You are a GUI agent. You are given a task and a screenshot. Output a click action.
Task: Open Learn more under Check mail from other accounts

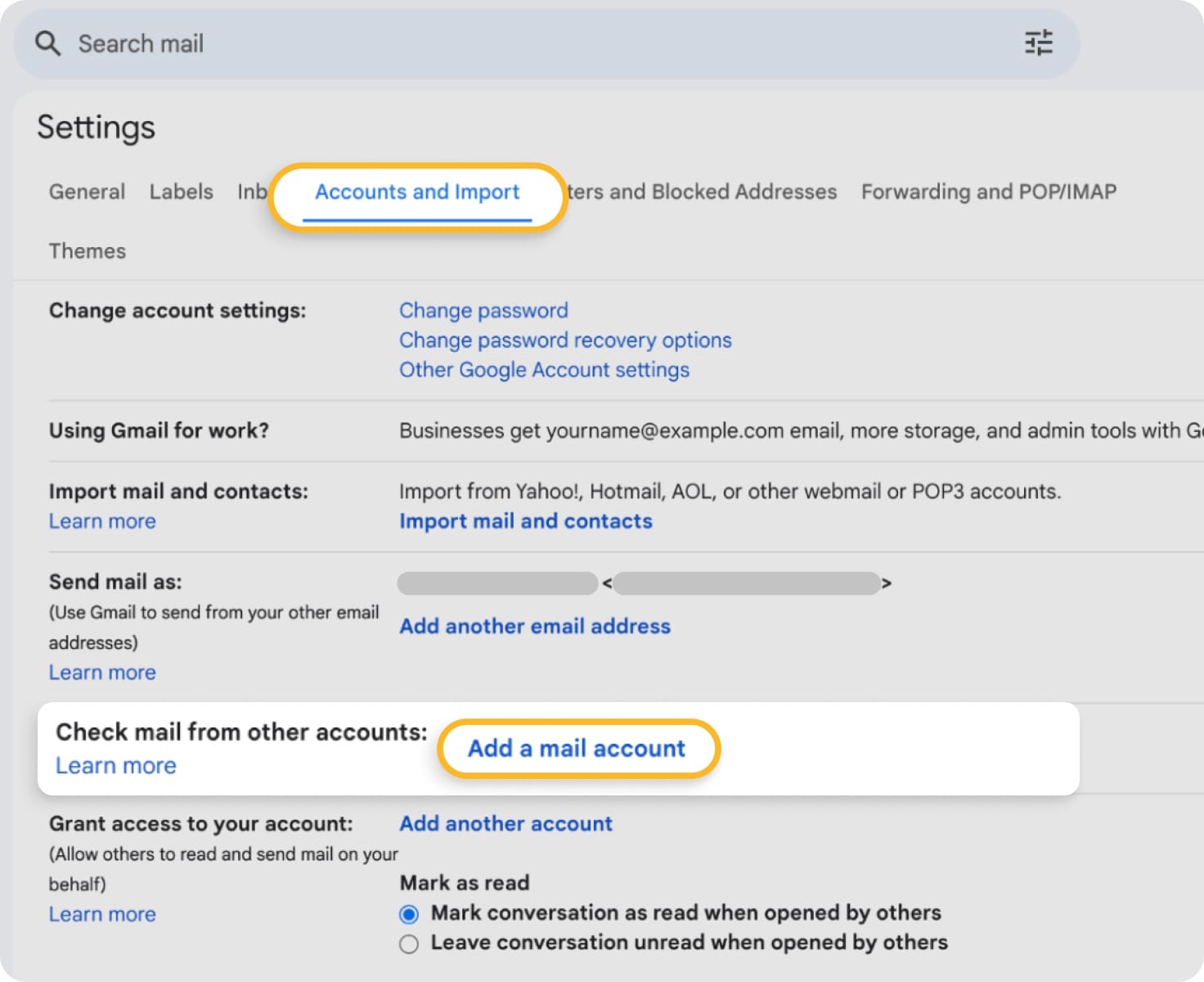tap(116, 766)
